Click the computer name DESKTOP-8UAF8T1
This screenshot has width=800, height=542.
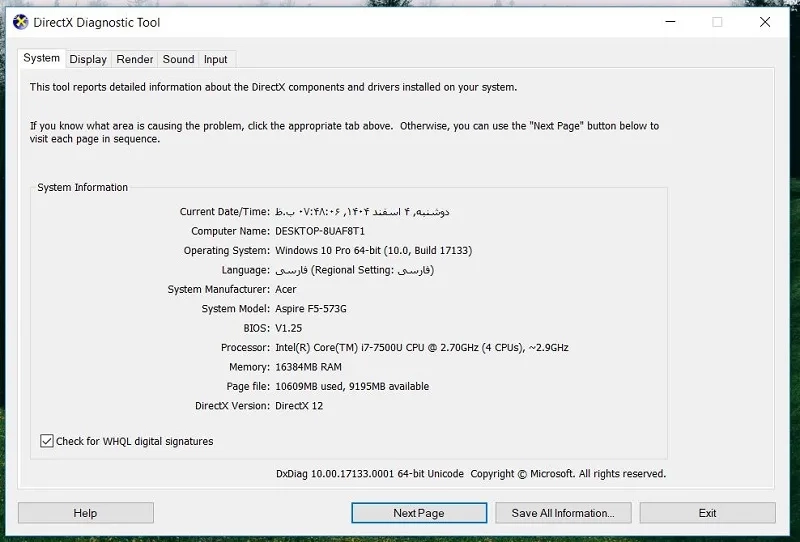pyautogui.click(x=320, y=231)
